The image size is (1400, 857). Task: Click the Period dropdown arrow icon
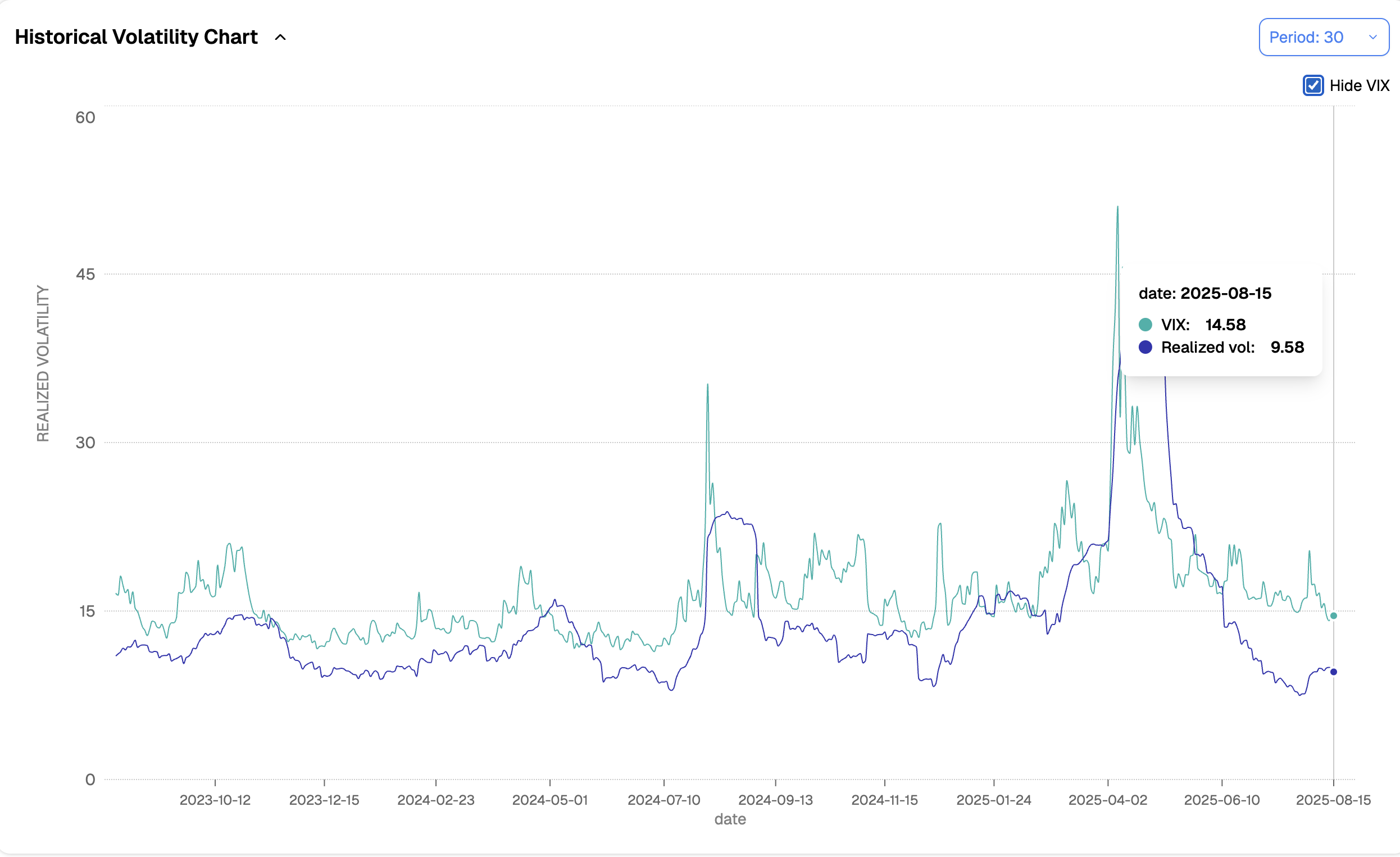[1372, 38]
